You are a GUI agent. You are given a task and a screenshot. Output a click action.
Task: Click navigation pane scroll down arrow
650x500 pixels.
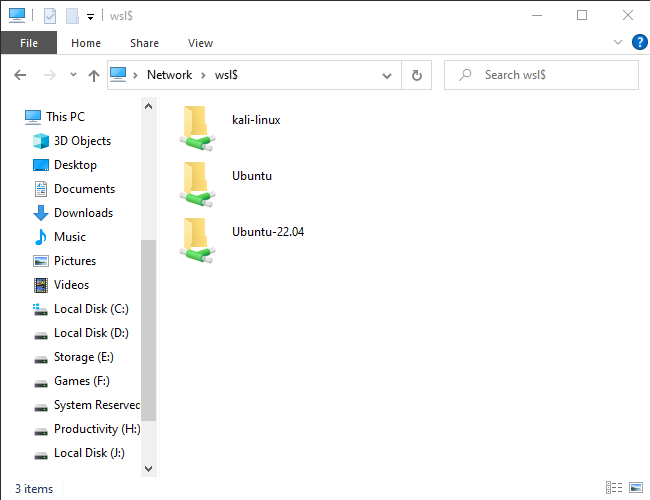click(148, 469)
